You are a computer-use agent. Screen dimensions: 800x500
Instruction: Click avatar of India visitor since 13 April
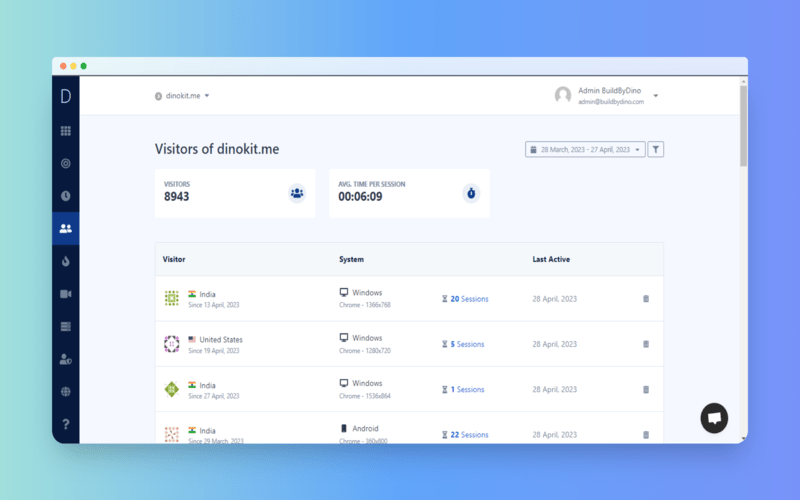pos(171,298)
